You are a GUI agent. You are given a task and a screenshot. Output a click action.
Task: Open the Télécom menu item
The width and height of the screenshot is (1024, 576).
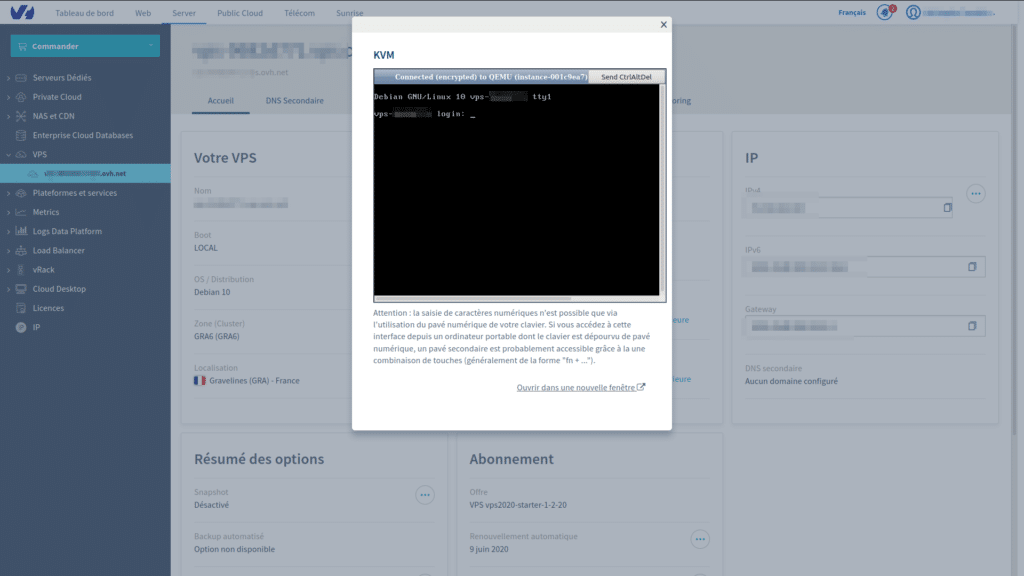pyautogui.click(x=299, y=13)
